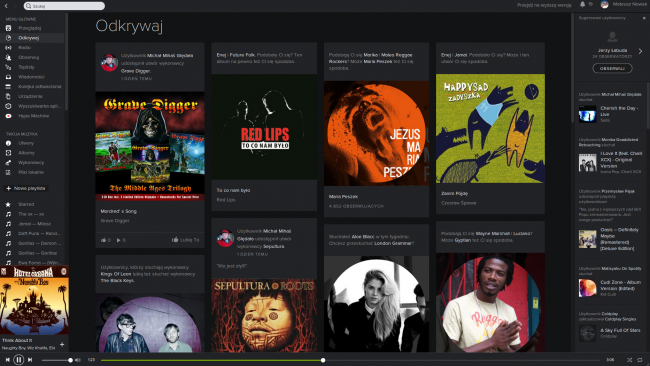
Task: Open notifications bell icon
Action: pyautogui.click(x=582, y=5)
